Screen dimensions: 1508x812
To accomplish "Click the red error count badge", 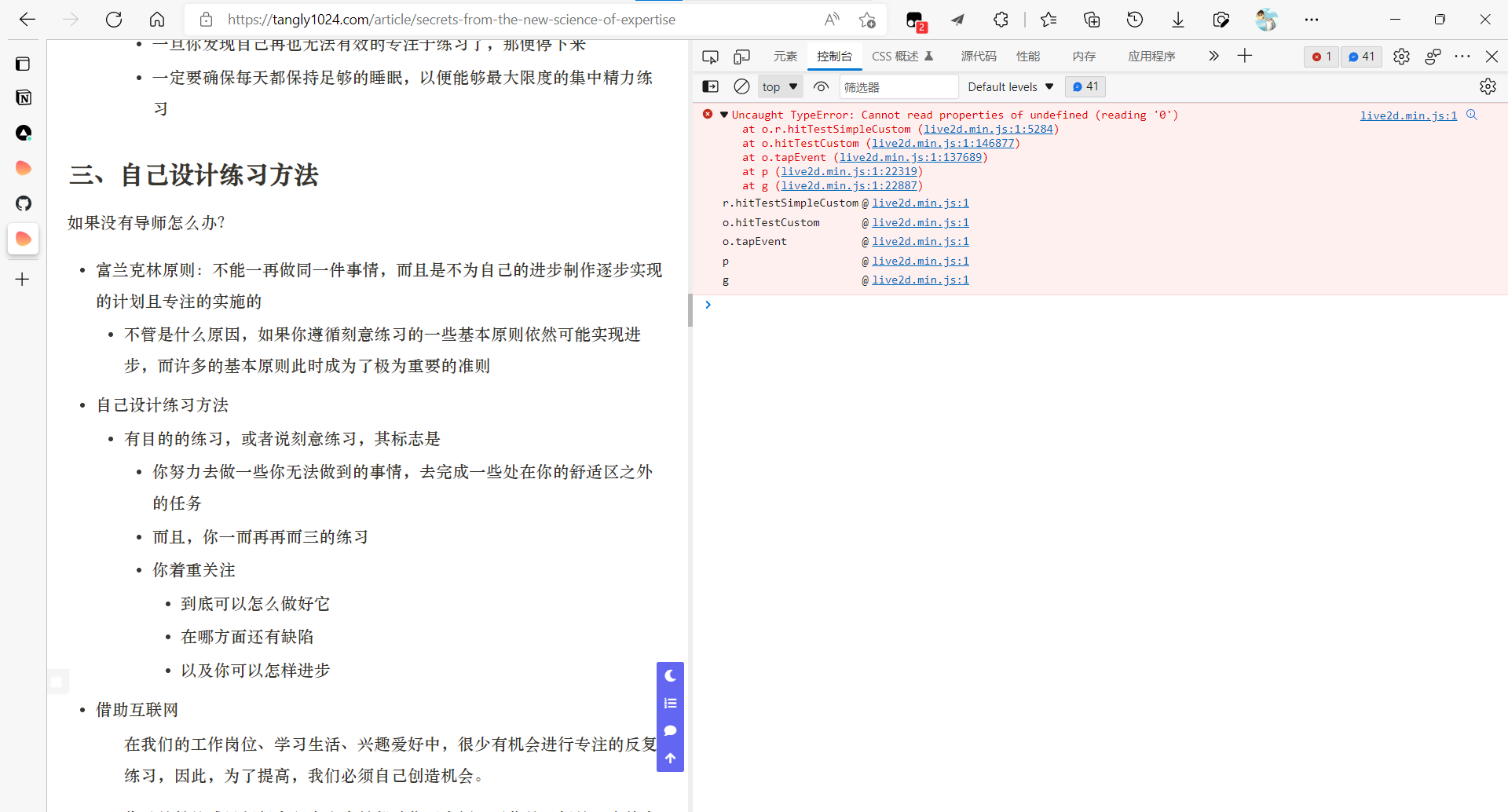I will point(1321,57).
